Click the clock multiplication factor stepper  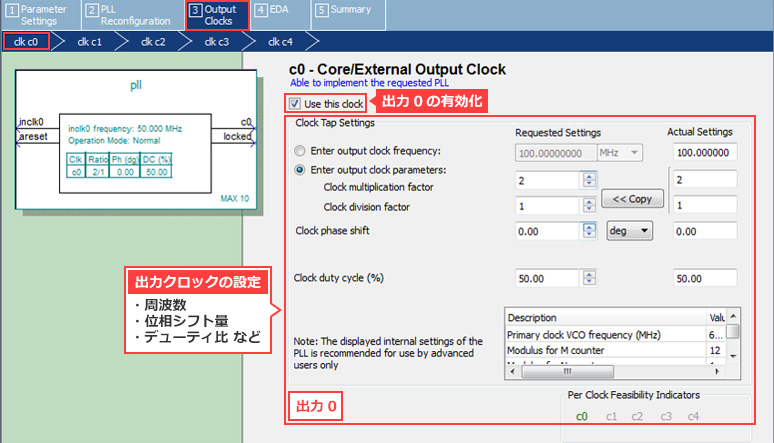coord(589,180)
